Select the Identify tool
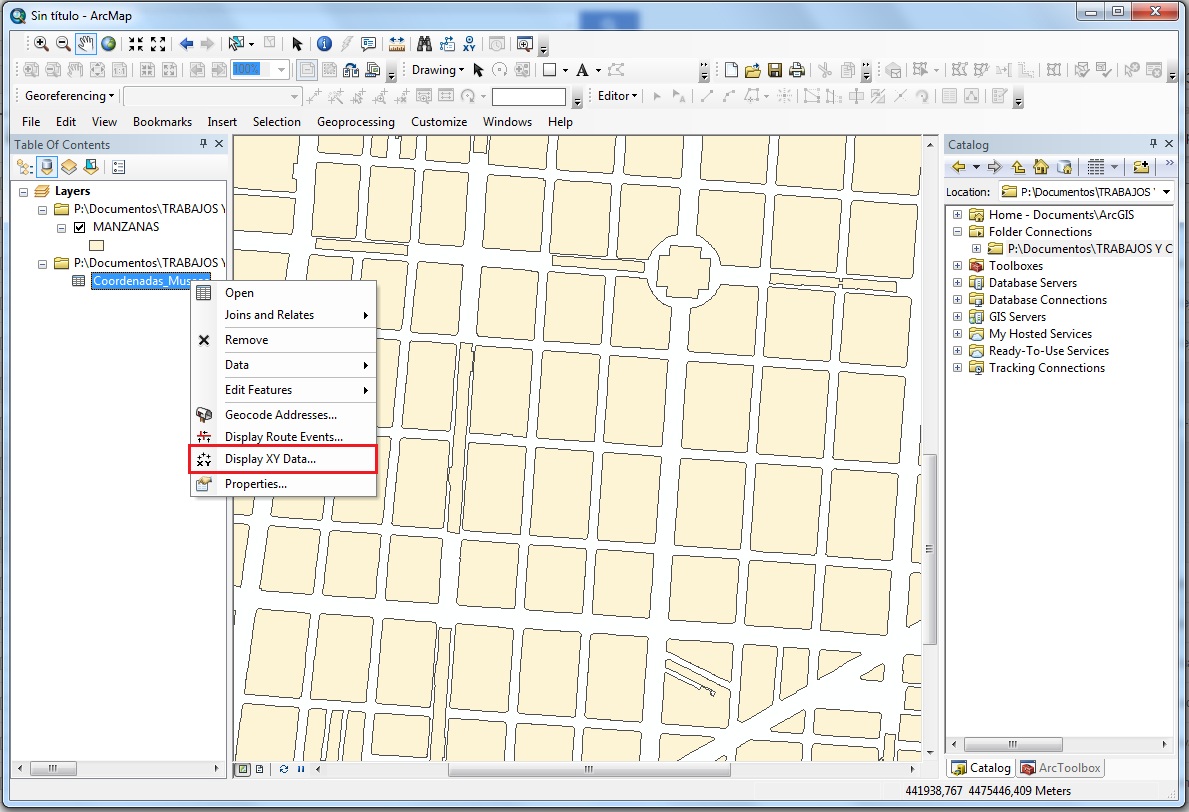1189x812 pixels. 324,43
